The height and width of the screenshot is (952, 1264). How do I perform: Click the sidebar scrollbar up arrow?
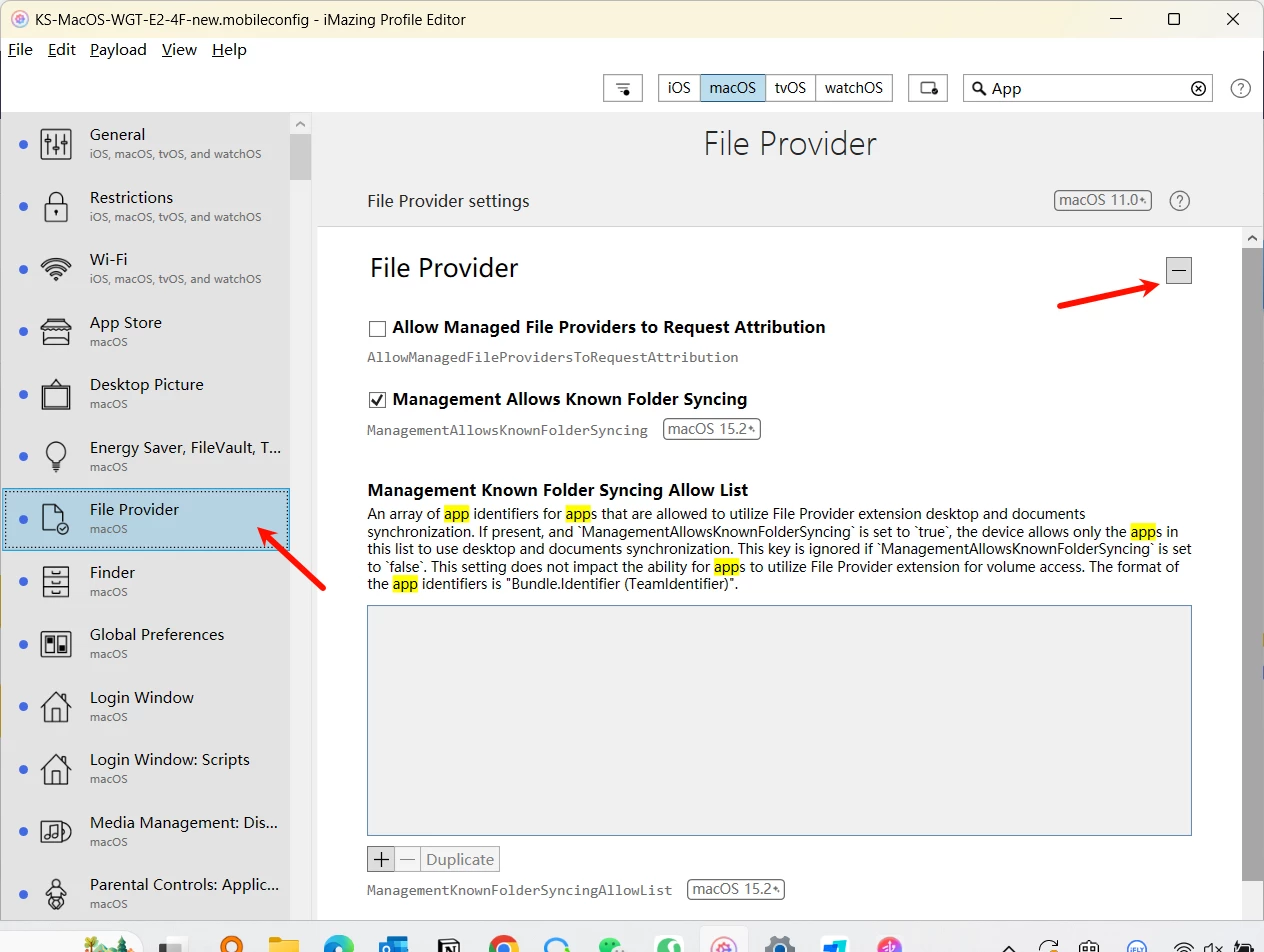(300, 122)
